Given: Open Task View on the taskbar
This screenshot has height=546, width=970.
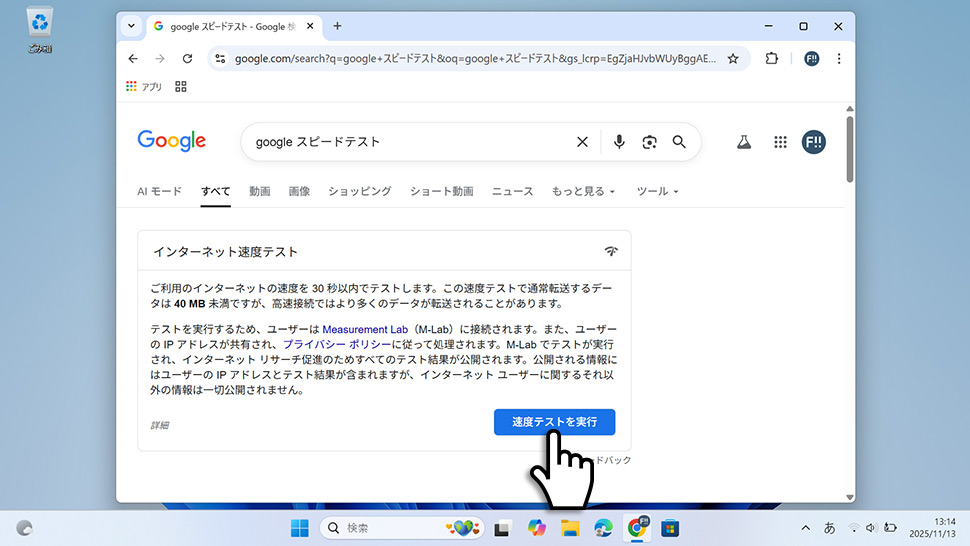Looking at the screenshot, I should (x=502, y=528).
